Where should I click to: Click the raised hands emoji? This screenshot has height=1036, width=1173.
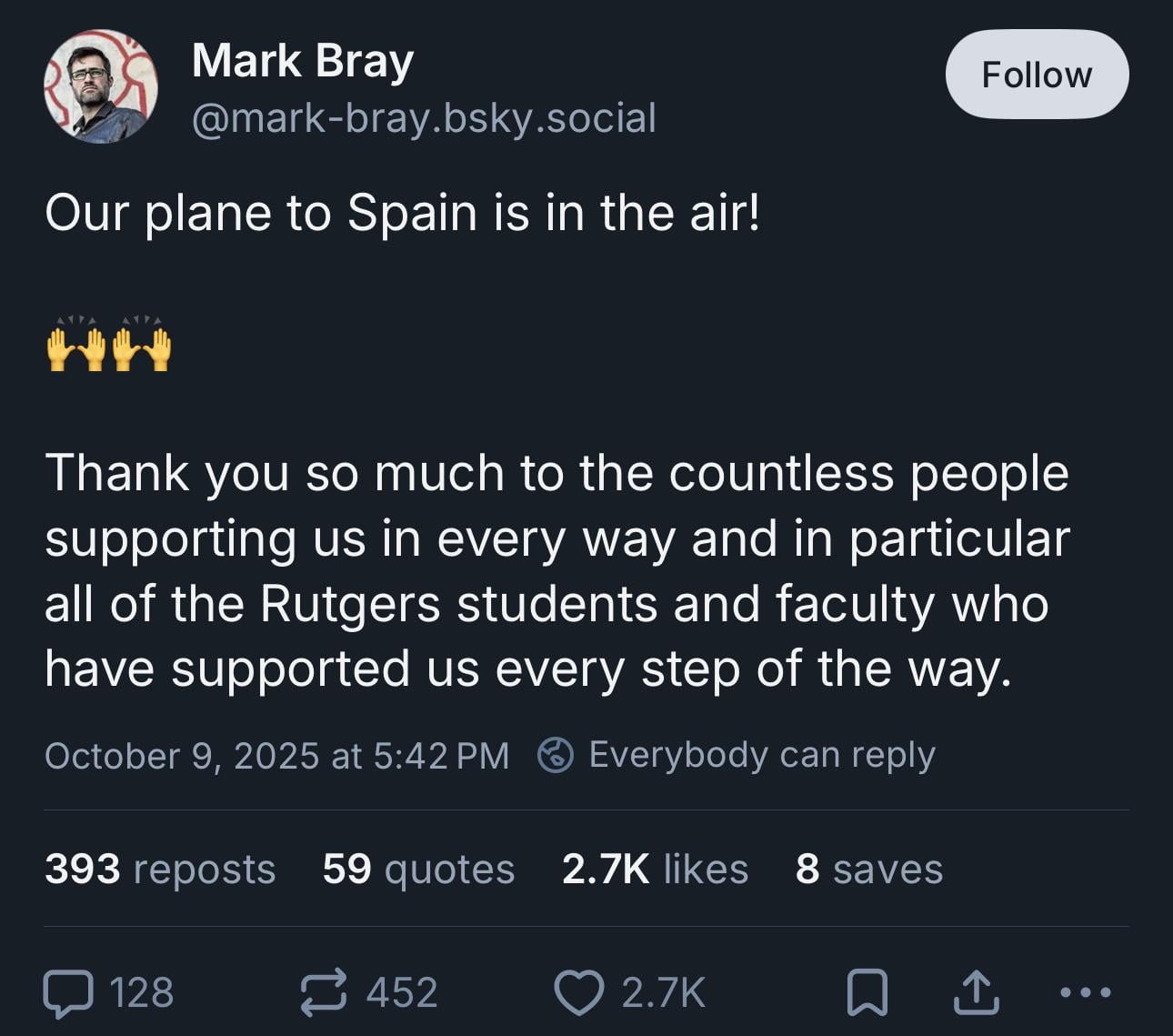108,346
